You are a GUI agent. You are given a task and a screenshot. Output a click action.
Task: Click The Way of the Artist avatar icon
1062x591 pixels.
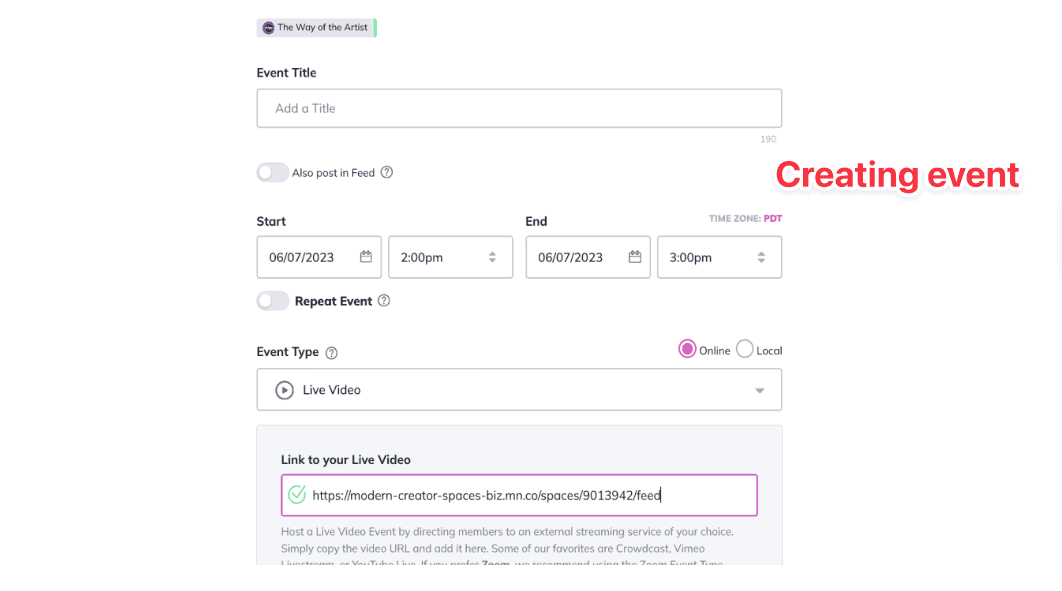coord(268,28)
